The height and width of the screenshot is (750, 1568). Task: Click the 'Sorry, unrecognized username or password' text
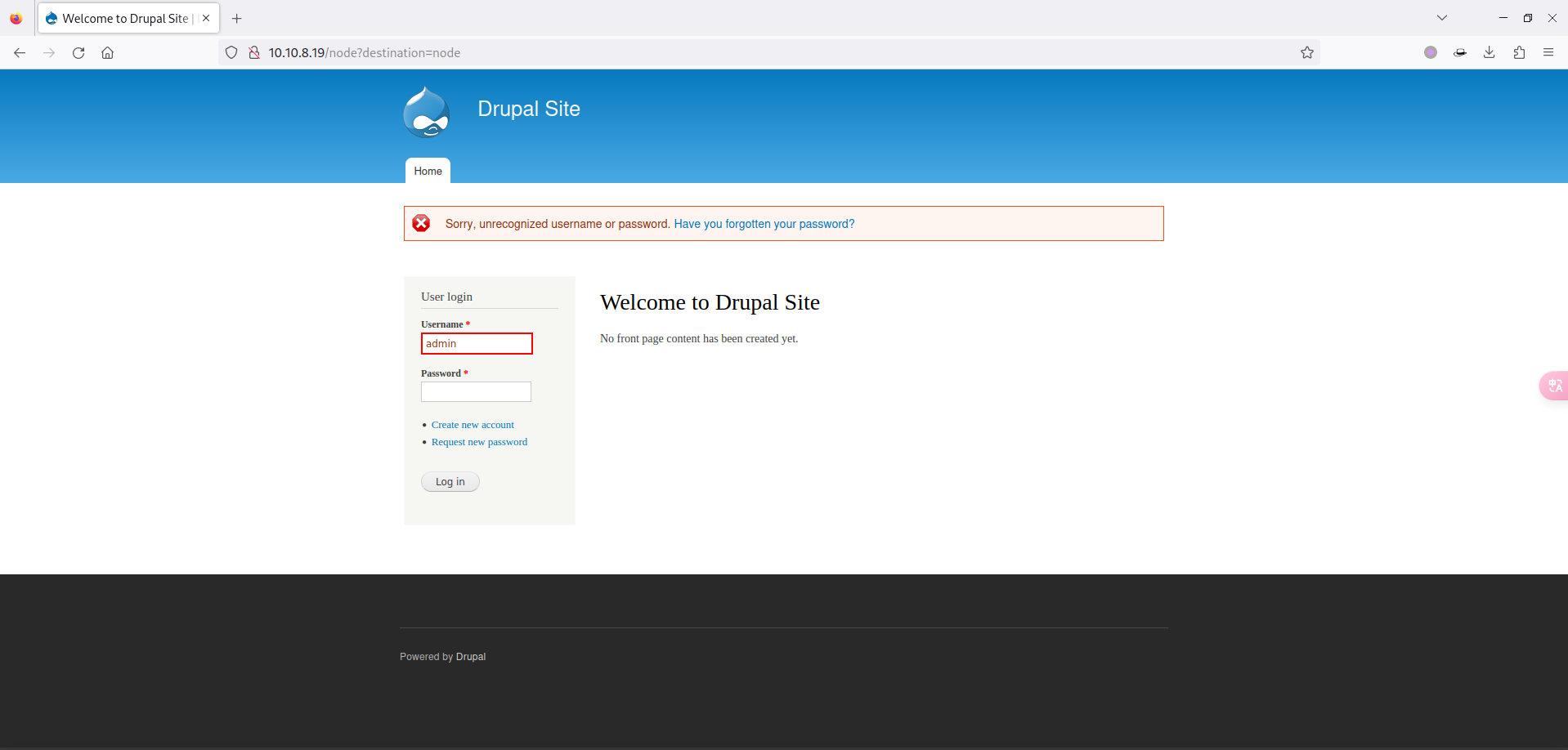point(558,224)
